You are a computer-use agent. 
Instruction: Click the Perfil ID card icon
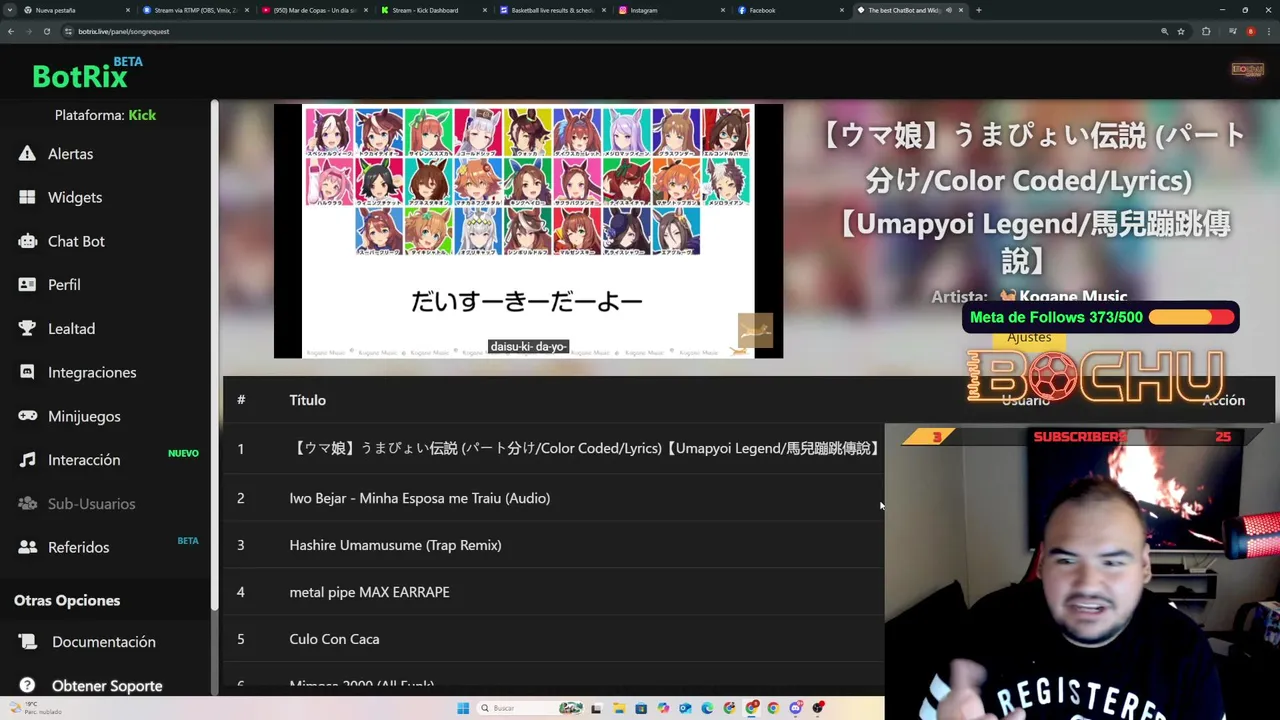(x=27, y=285)
